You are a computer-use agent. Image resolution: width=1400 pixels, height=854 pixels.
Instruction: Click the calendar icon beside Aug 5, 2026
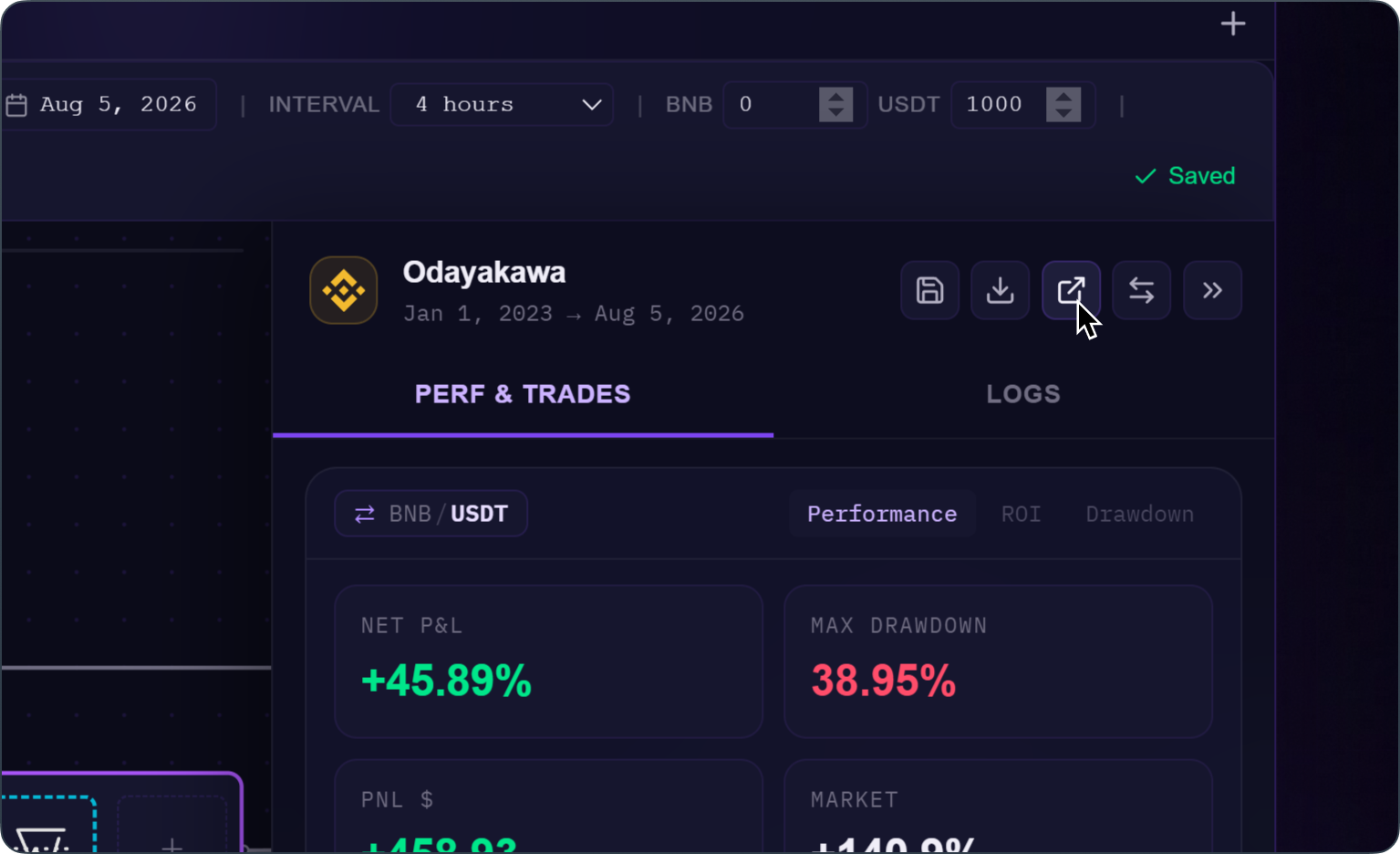click(x=16, y=105)
